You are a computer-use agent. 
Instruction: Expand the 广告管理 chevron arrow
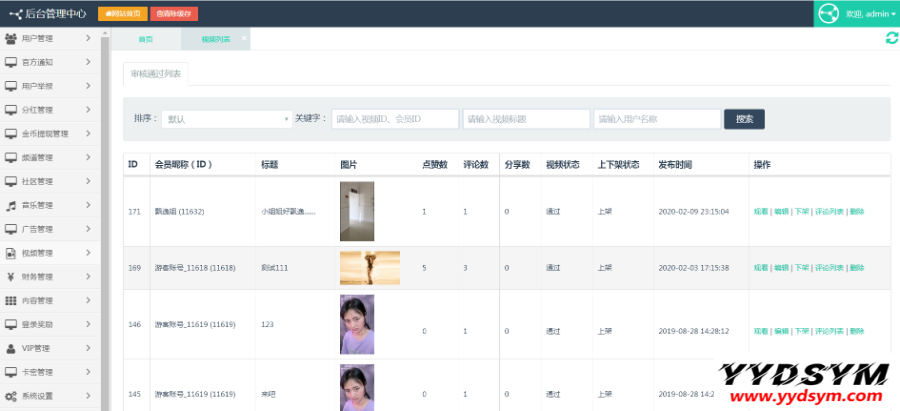(89, 229)
